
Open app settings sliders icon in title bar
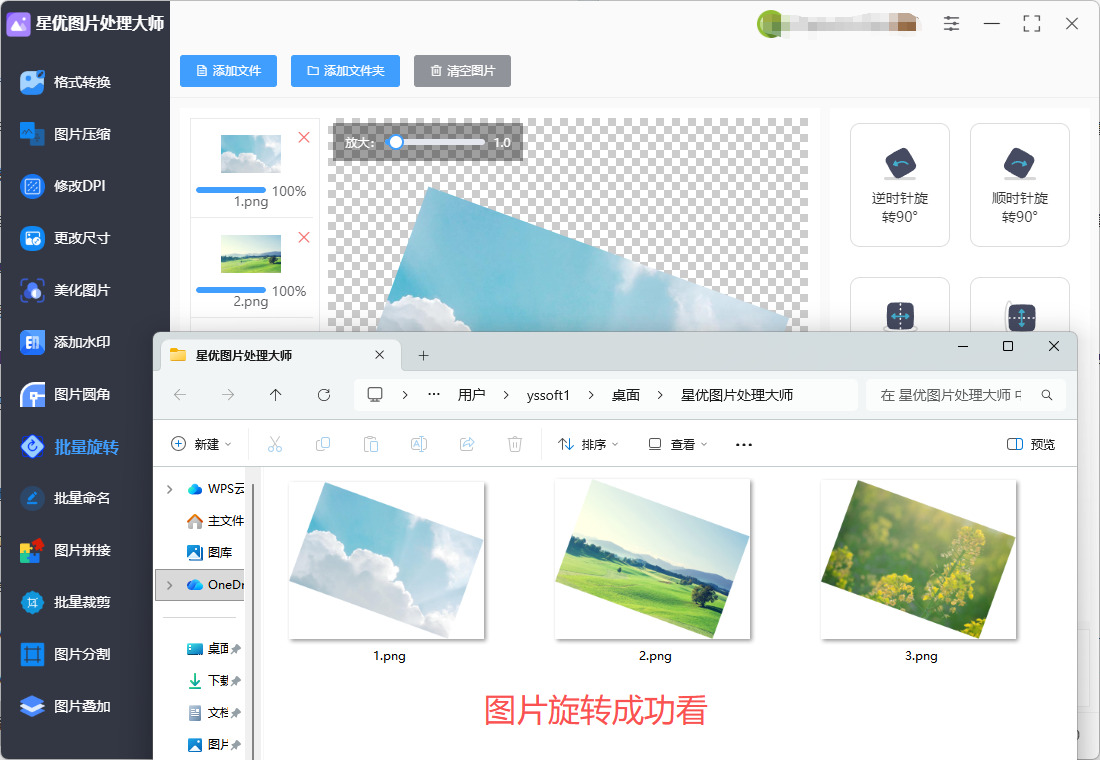(x=951, y=24)
